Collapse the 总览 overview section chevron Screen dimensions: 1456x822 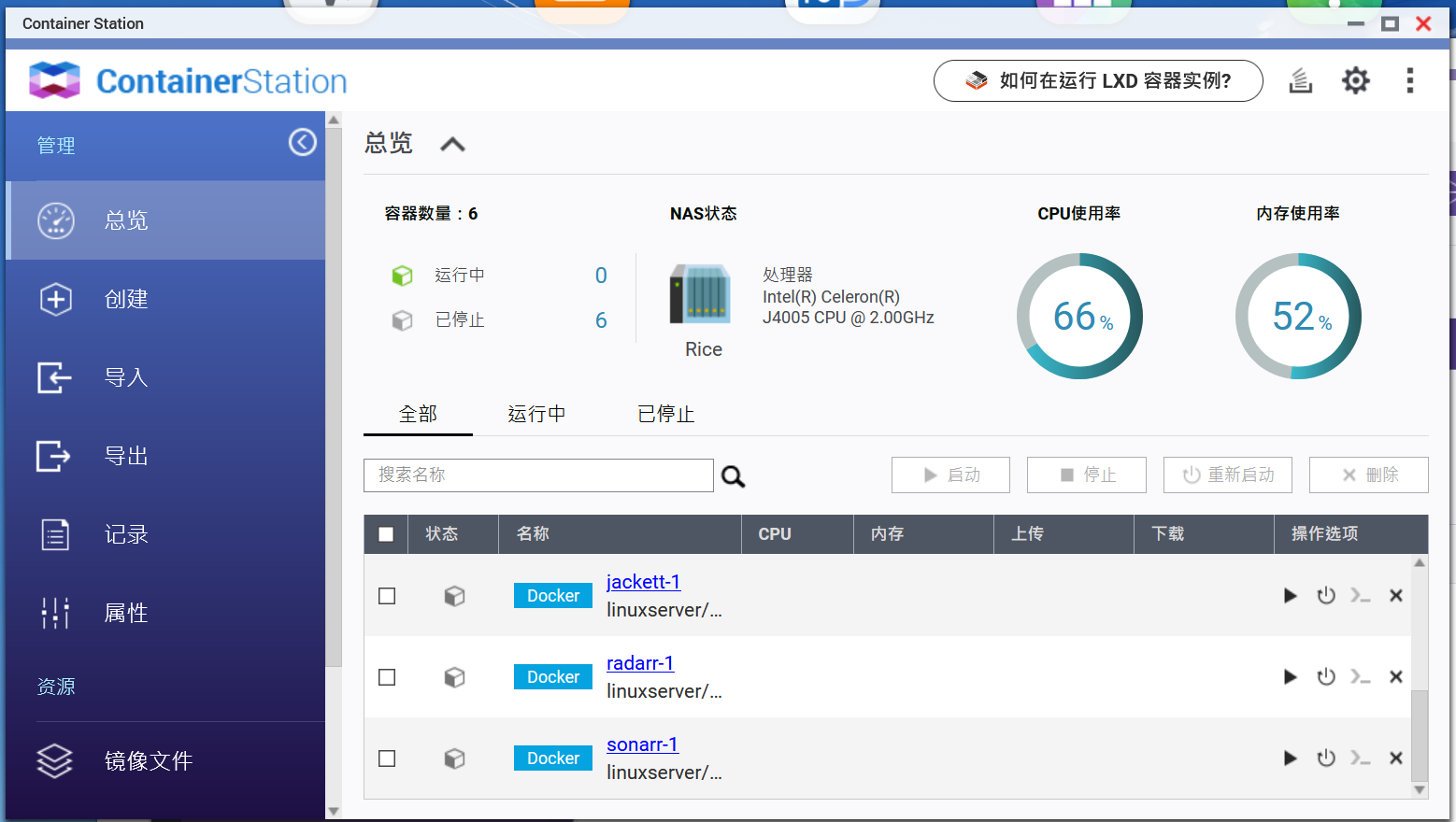pos(452,144)
